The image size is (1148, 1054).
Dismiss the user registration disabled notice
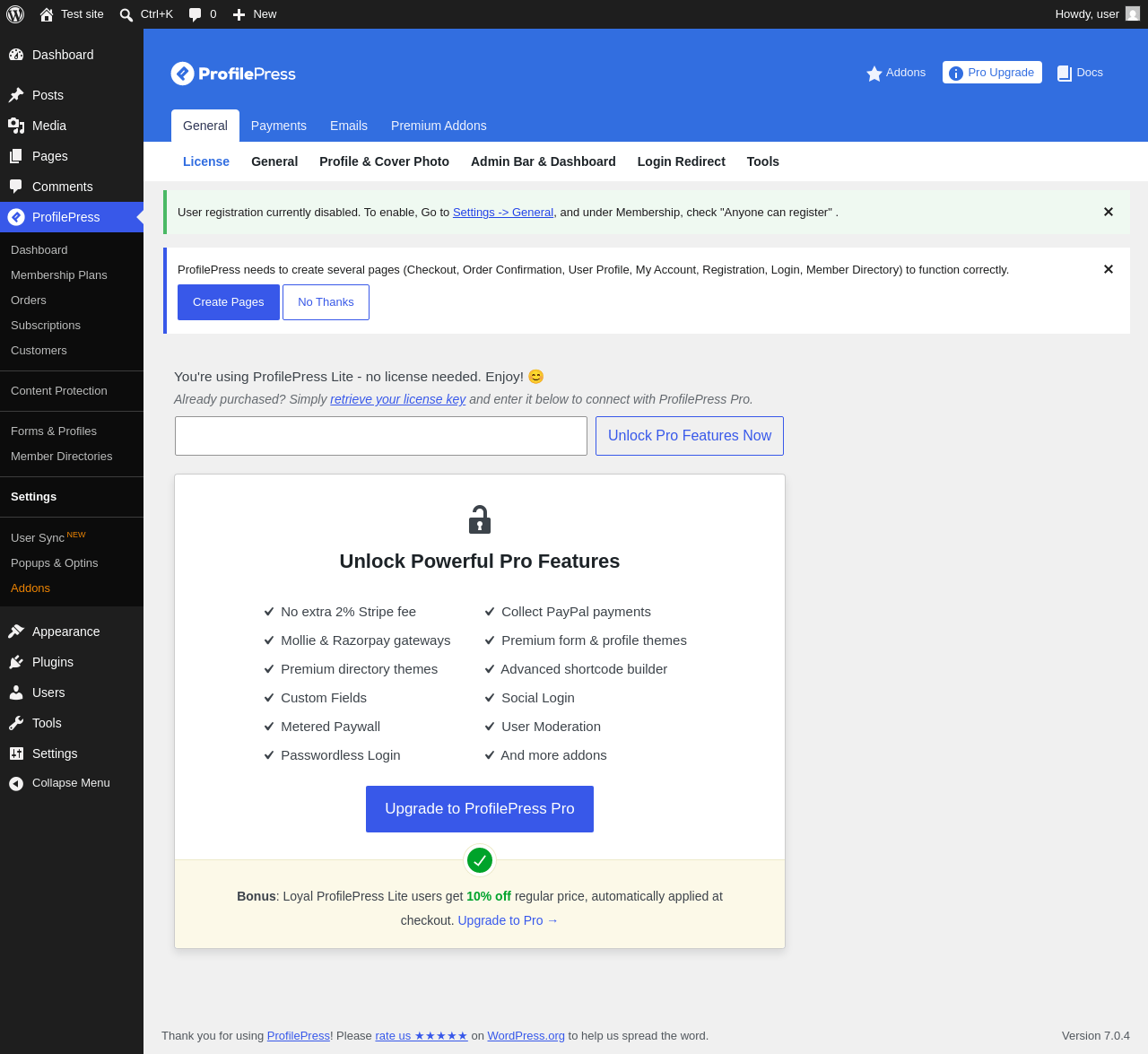(x=1108, y=212)
